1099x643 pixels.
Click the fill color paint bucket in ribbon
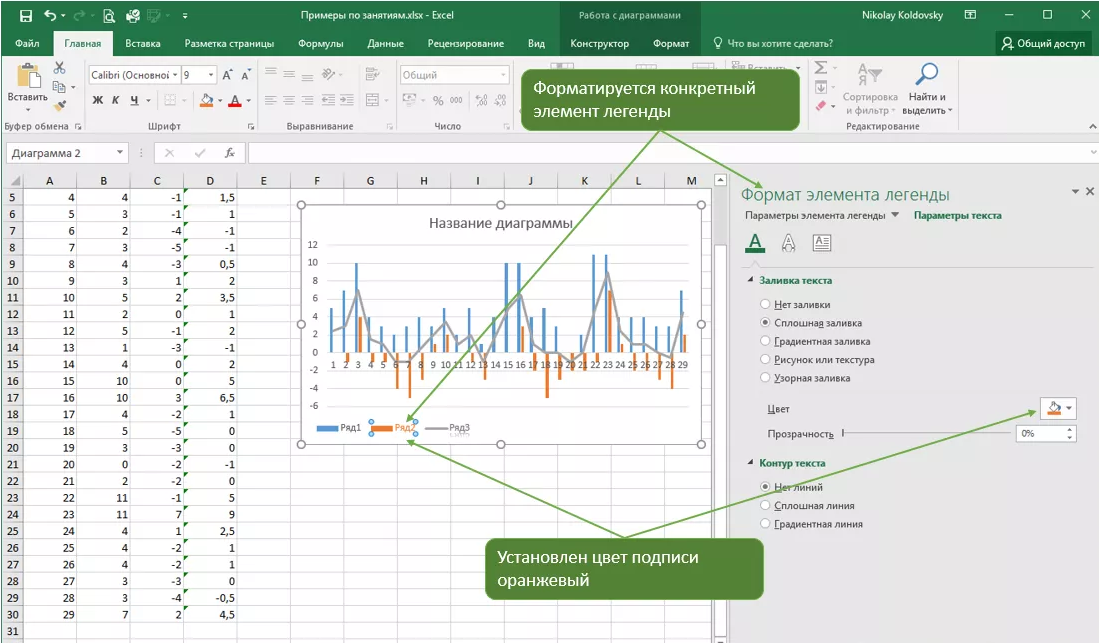click(206, 100)
